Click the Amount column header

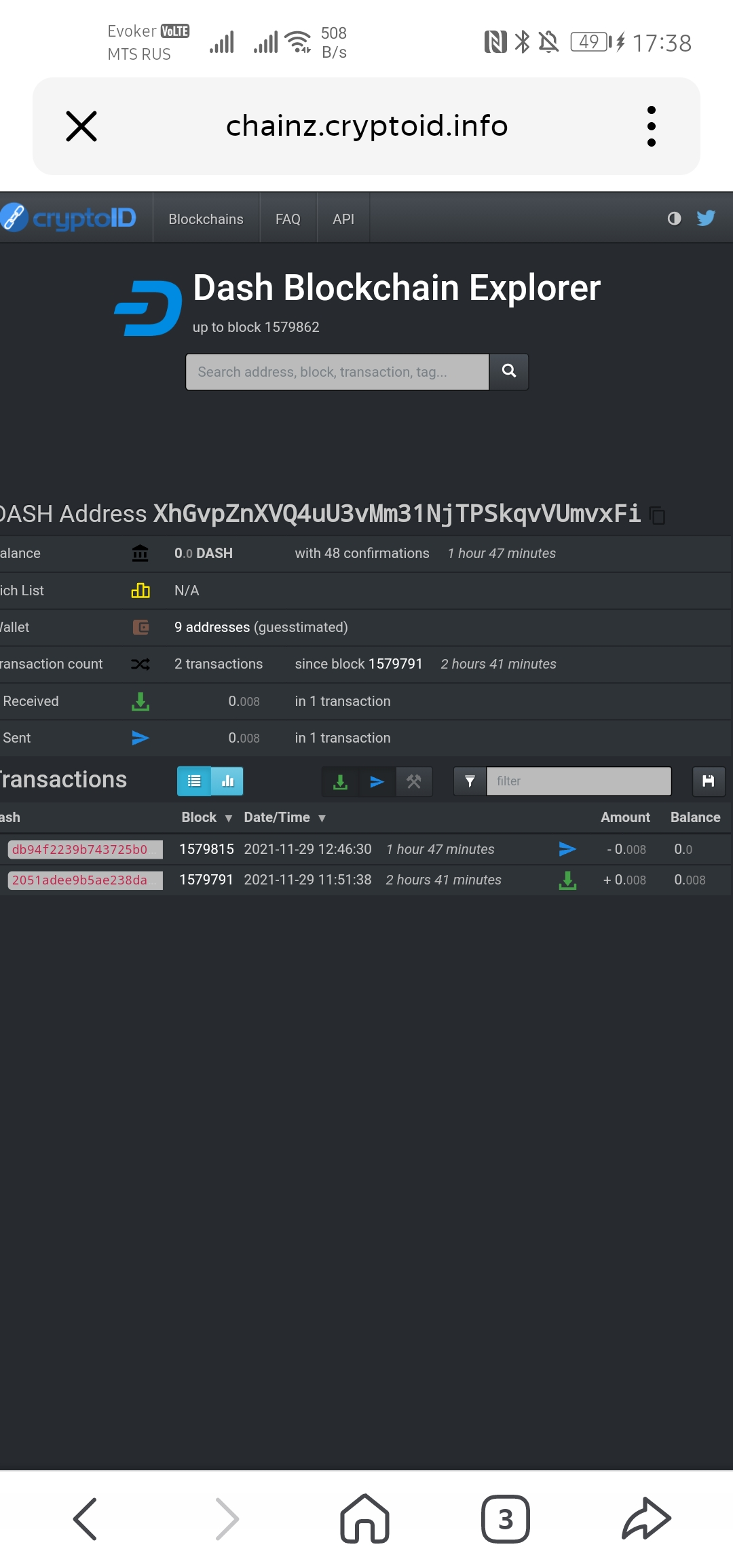[x=625, y=817]
